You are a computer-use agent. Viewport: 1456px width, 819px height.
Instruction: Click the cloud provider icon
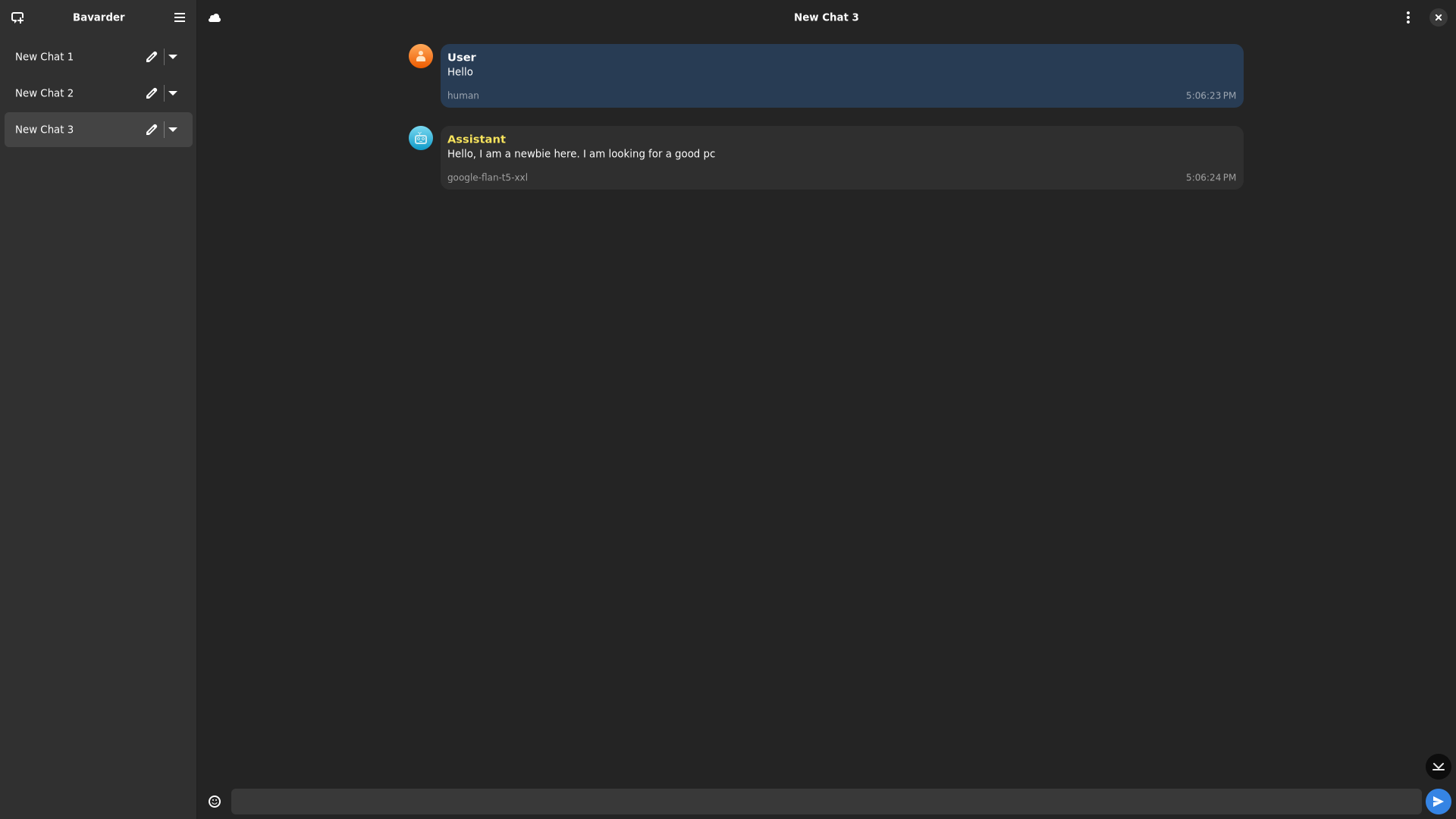click(x=215, y=17)
